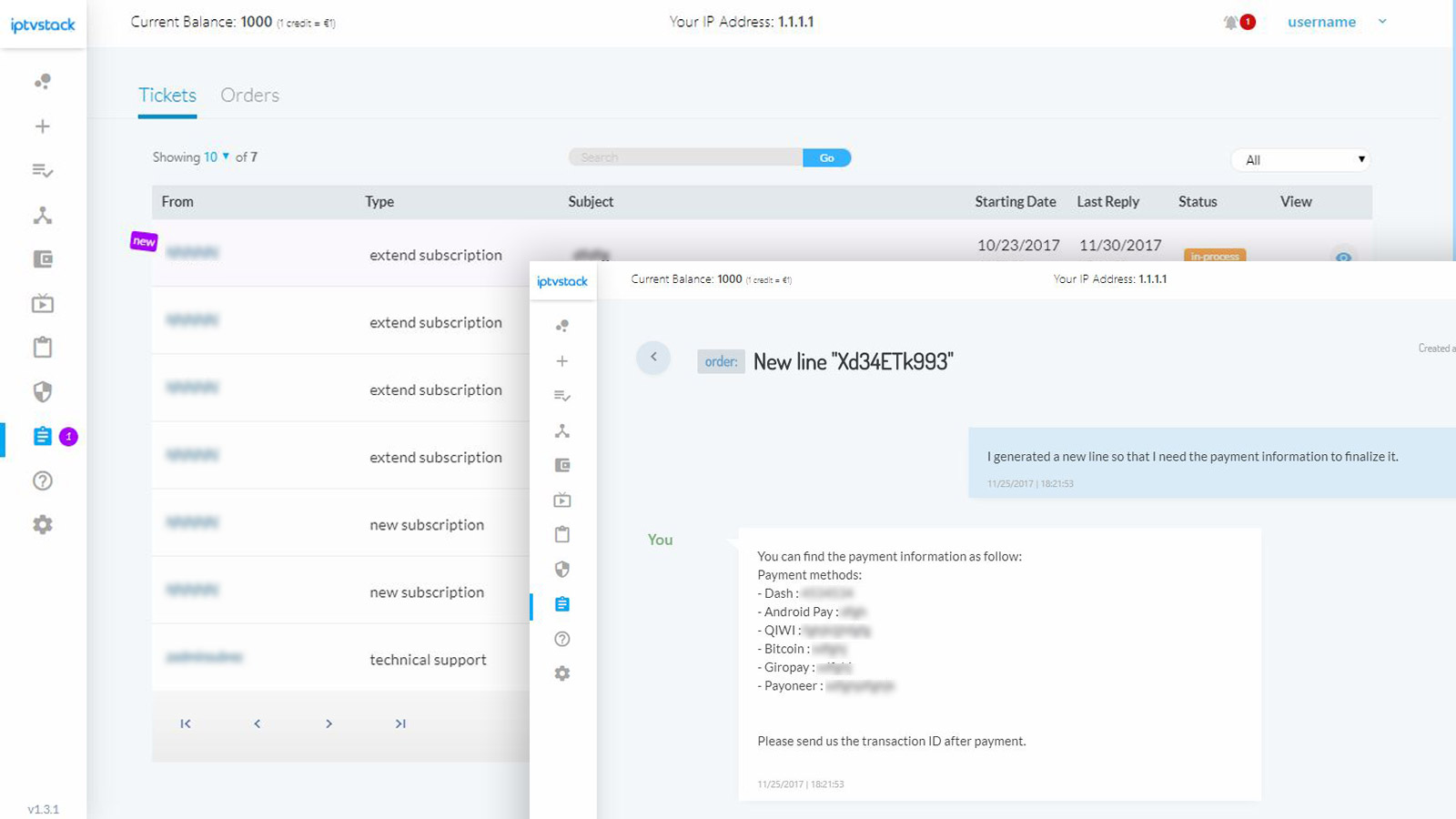Click the Go search button
Screen dimensions: 1456x819
tap(826, 157)
